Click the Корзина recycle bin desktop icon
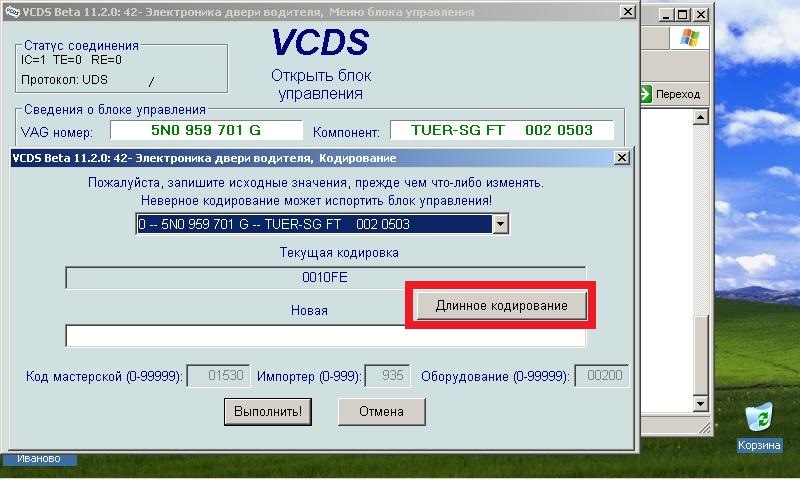The height and width of the screenshot is (480, 800). point(759,427)
